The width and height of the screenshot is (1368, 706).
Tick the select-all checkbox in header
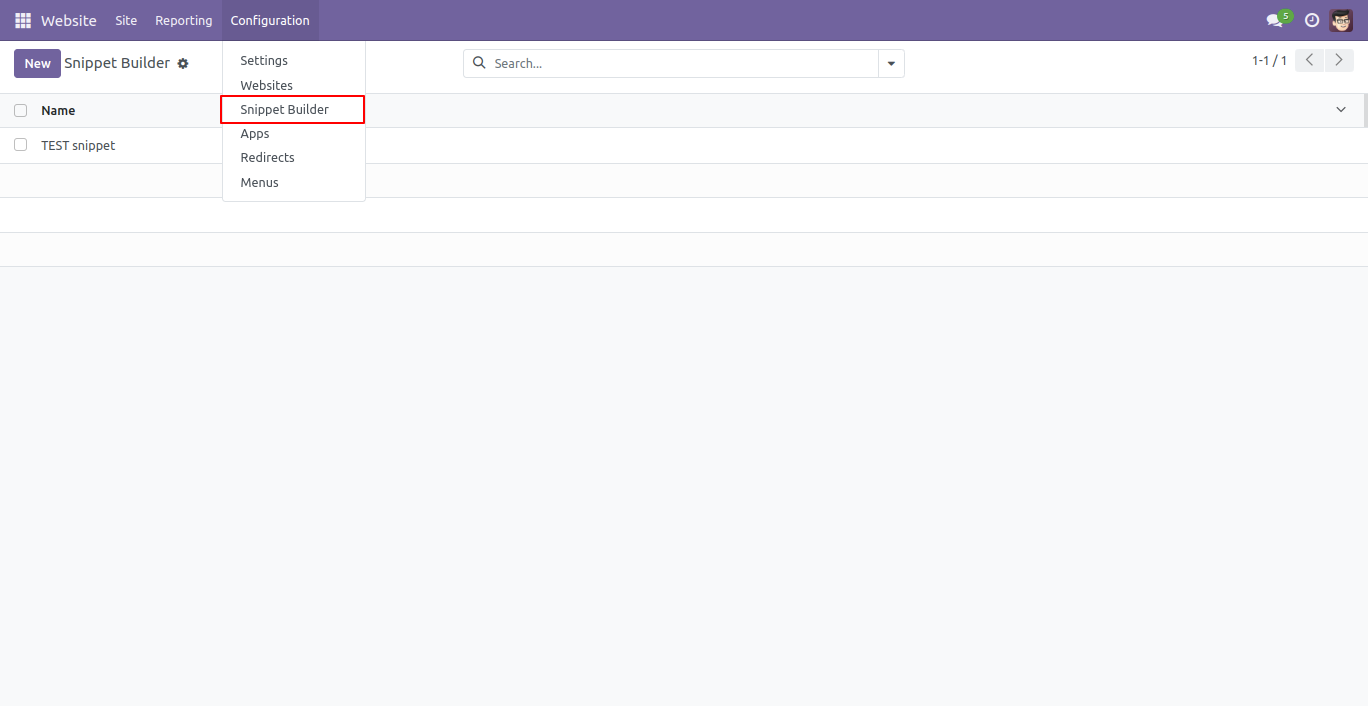pos(20,110)
